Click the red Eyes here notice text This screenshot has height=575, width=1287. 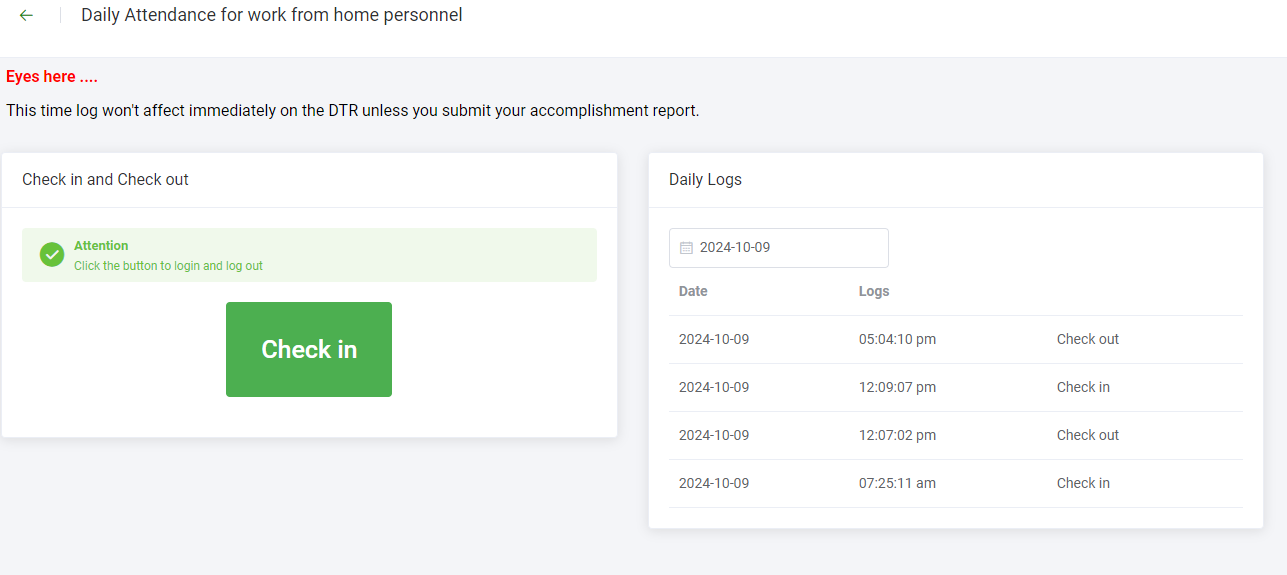[x=52, y=77]
